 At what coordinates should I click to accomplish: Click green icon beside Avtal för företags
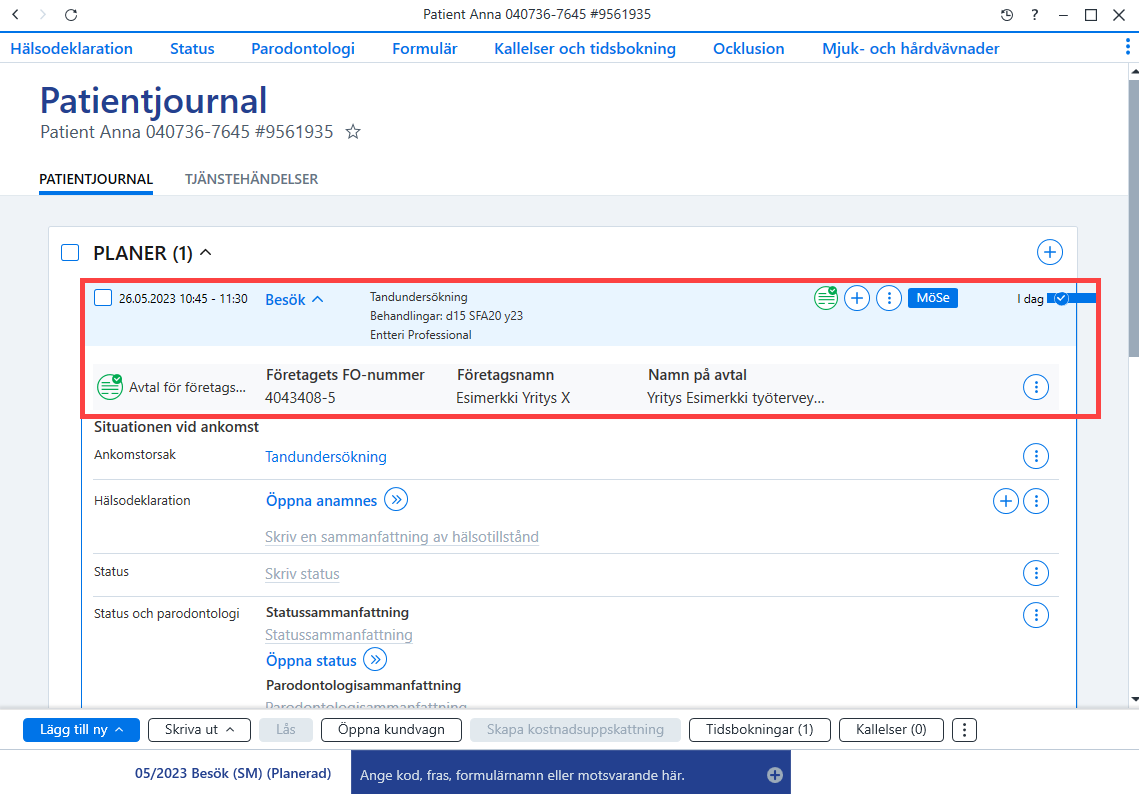110,386
